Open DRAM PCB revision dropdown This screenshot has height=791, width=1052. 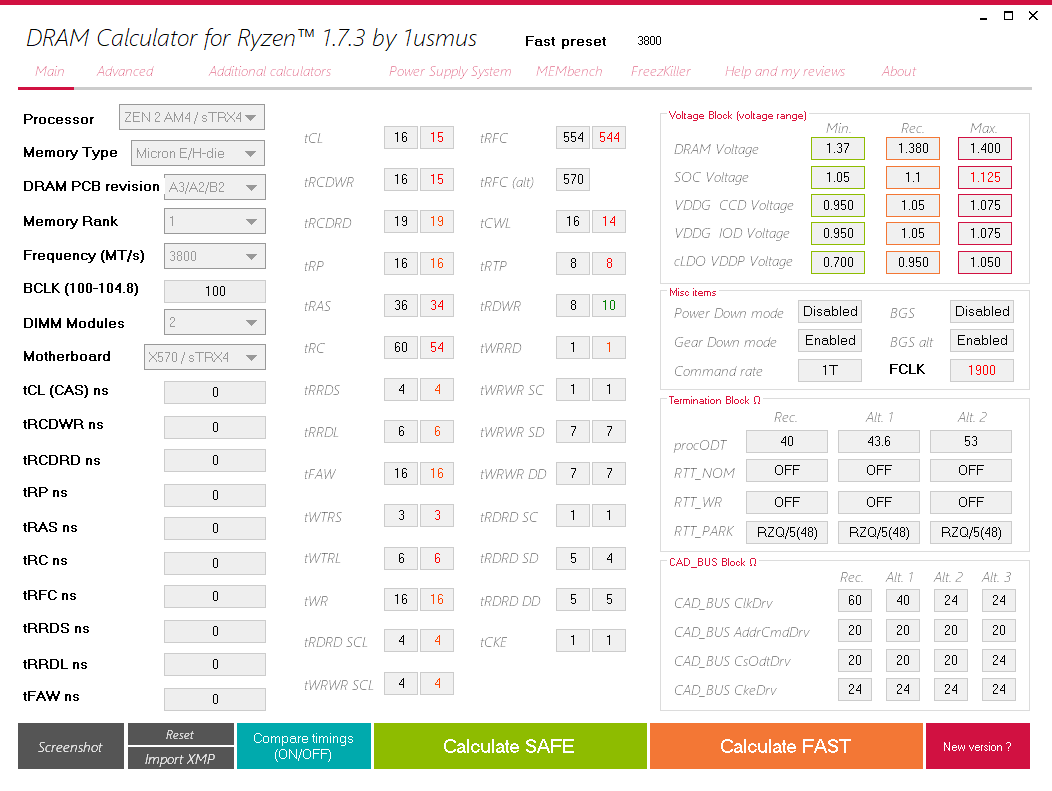215,187
